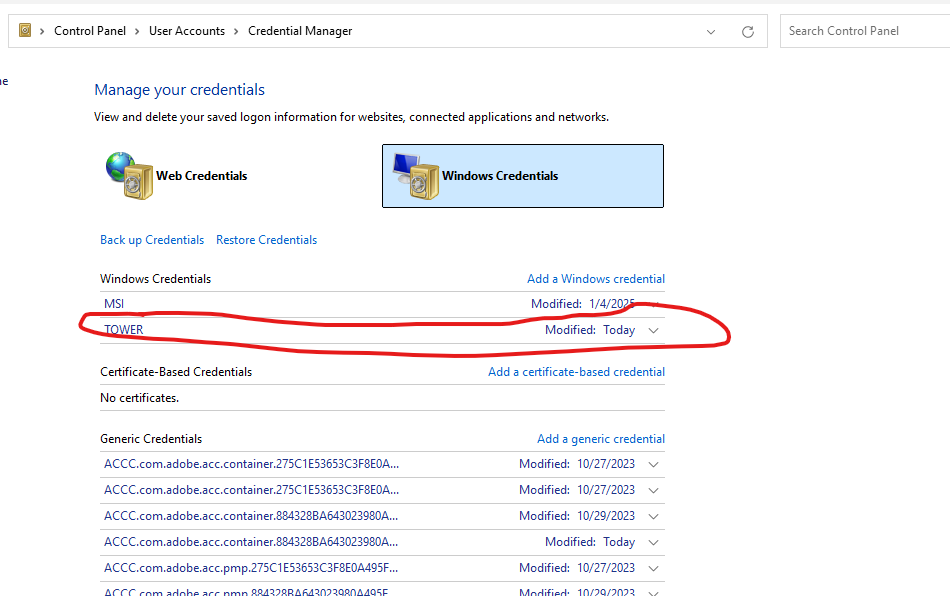Click the Manage your credentials heading
Screen dimensions: 950x596
coord(179,90)
